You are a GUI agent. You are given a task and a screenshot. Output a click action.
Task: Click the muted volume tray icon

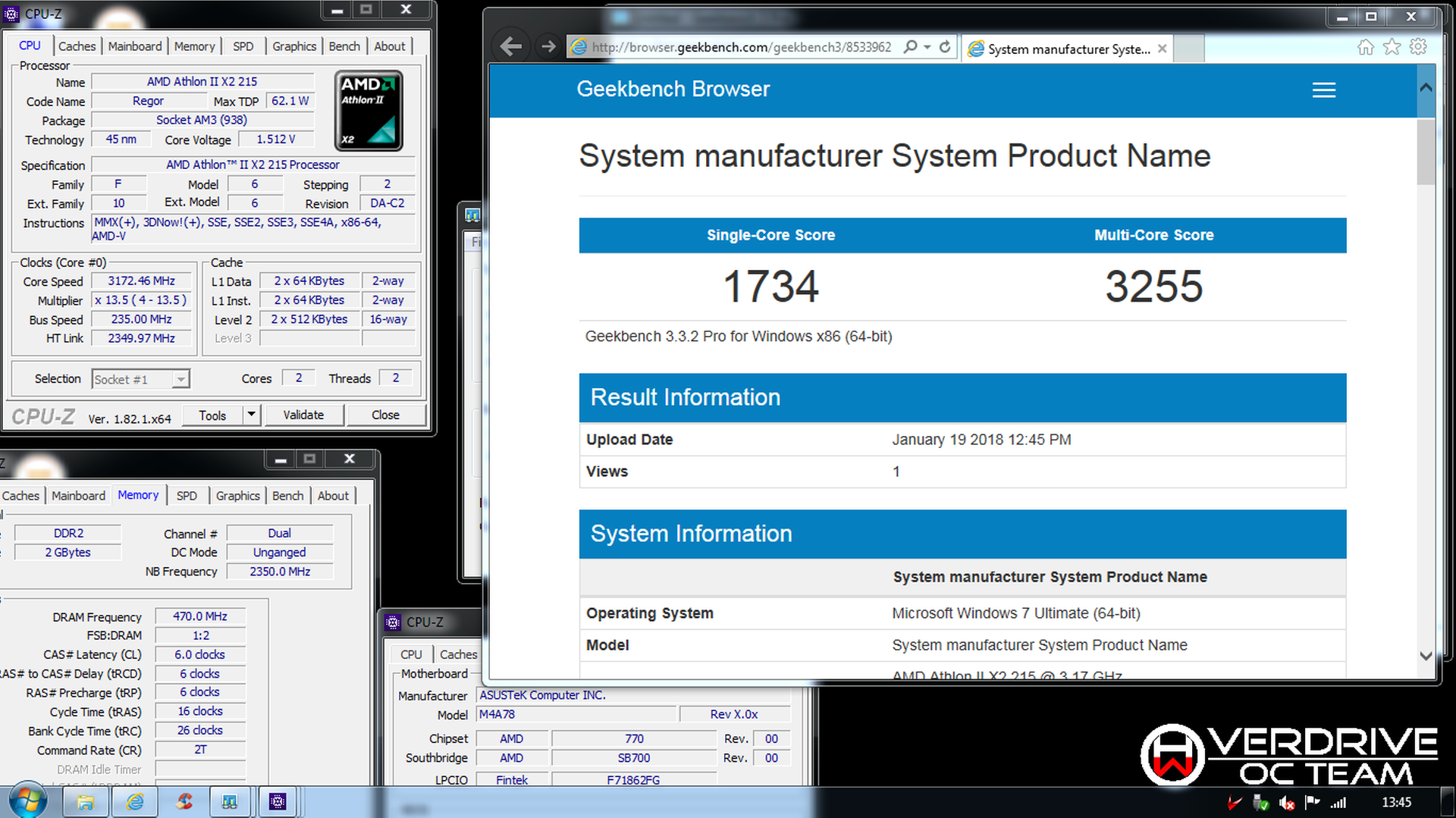click(x=1286, y=803)
